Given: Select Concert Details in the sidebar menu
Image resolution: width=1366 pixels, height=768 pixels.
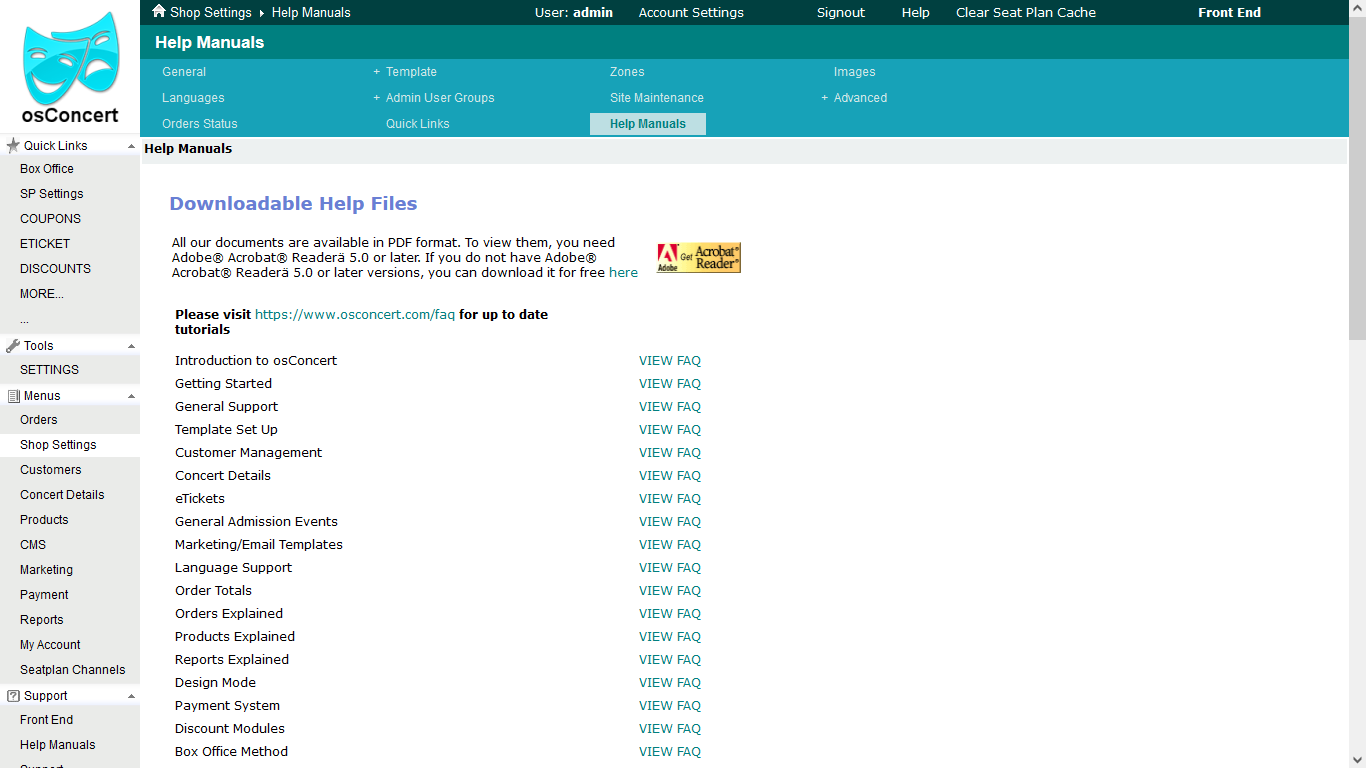Looking at the screenshot, I should [62, 495].
